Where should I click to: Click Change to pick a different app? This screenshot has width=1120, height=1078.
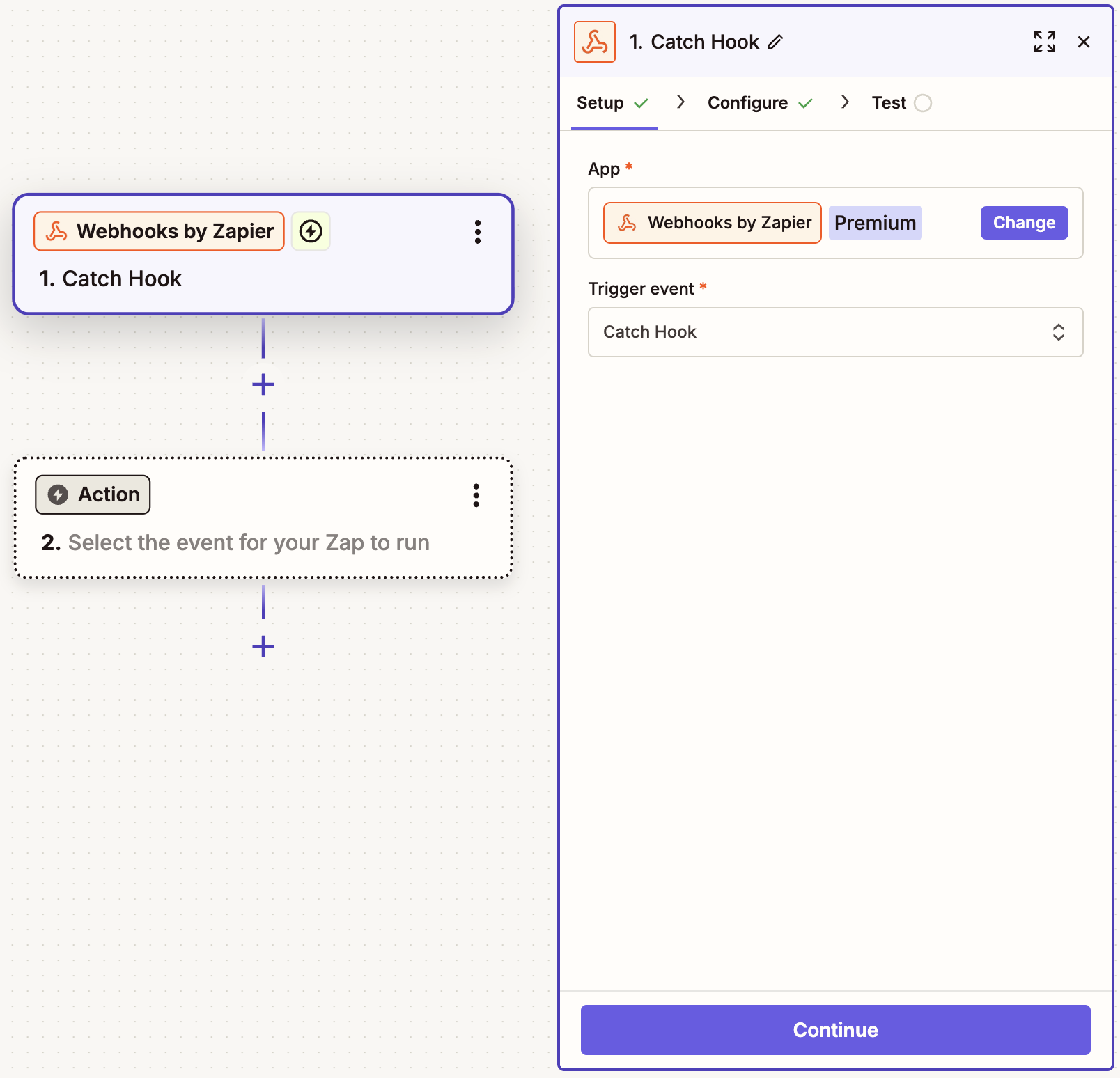click(x=1024, y=222)
